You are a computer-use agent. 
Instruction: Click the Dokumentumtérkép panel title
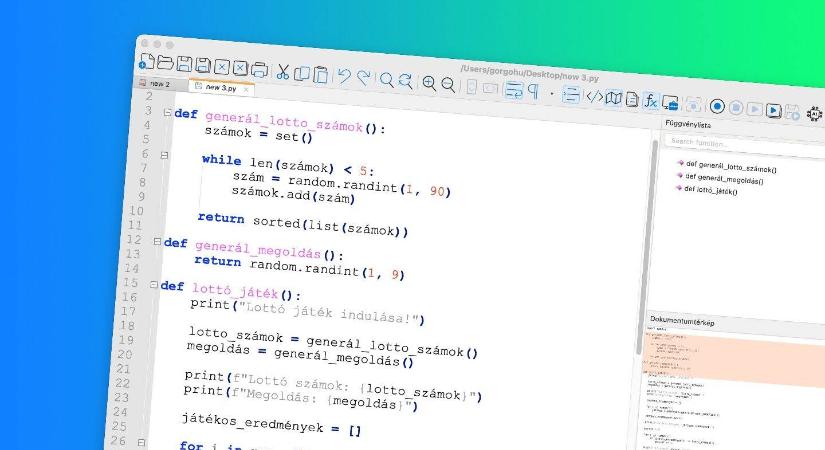pyautogui.click(x=682, y=321)
